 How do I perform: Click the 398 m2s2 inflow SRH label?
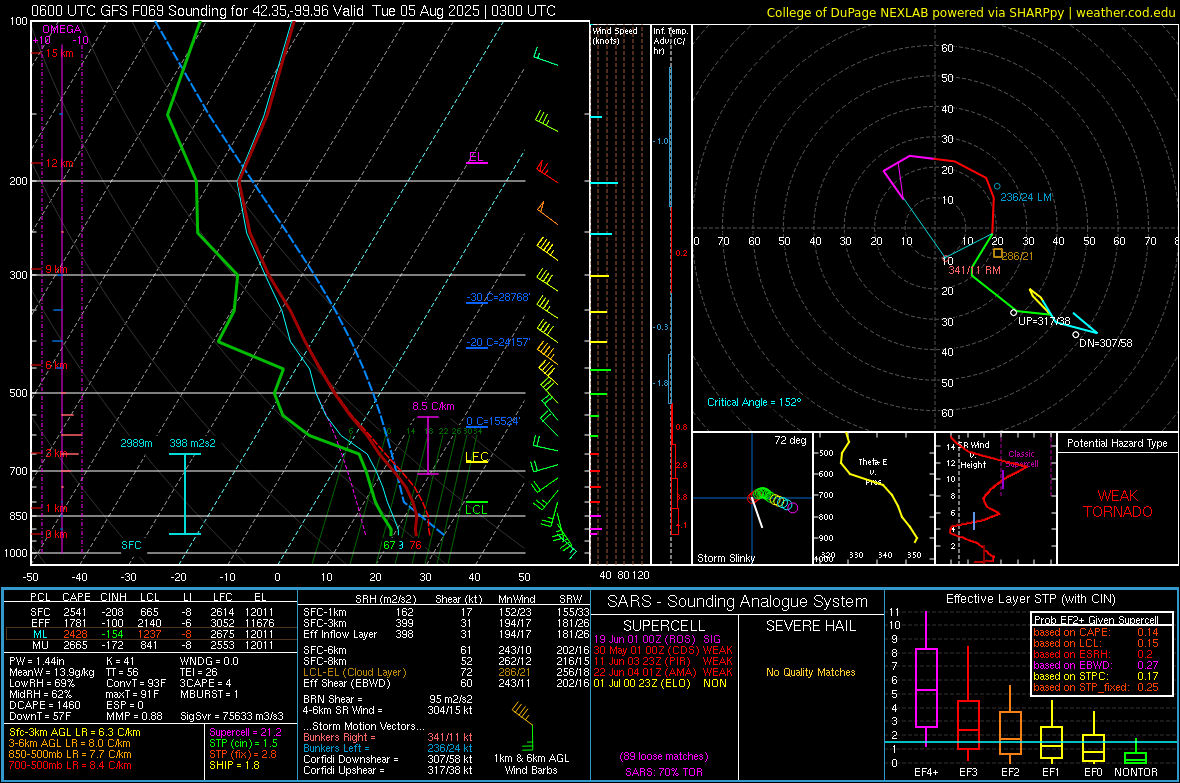[x=193, y=443]
